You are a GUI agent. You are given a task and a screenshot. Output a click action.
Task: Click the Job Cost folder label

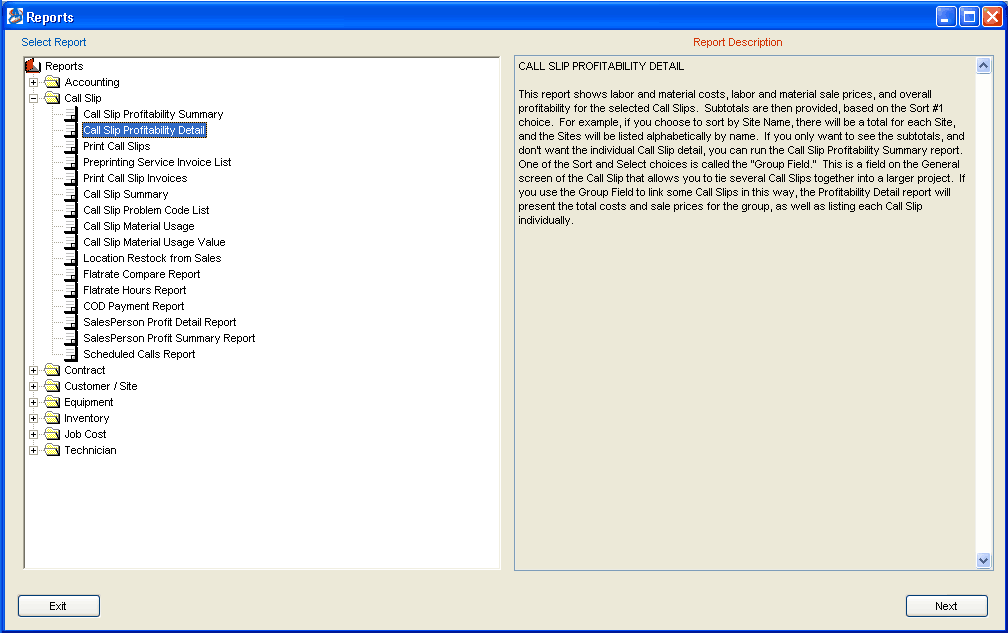85,434
